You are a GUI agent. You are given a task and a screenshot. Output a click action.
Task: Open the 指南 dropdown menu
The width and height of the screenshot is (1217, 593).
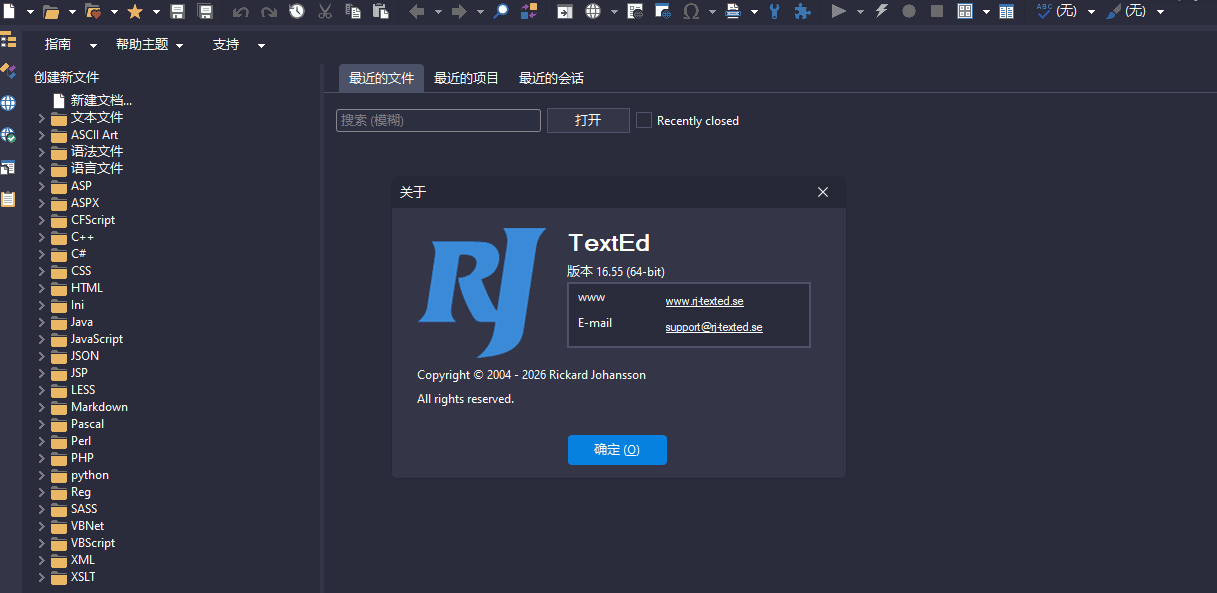[71, 45]
